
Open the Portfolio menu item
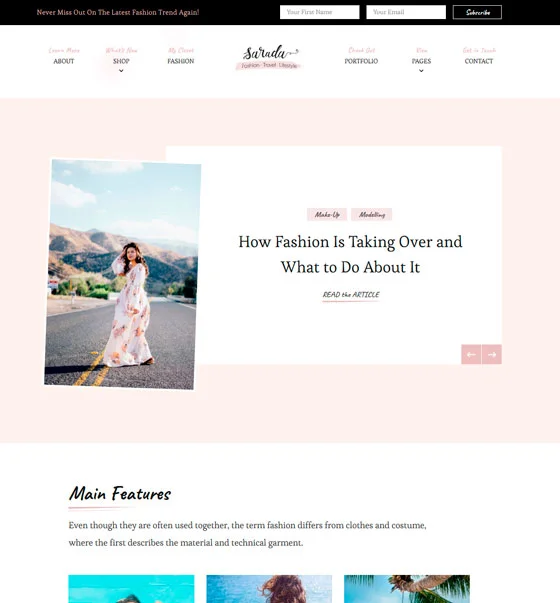coord(361,61)
